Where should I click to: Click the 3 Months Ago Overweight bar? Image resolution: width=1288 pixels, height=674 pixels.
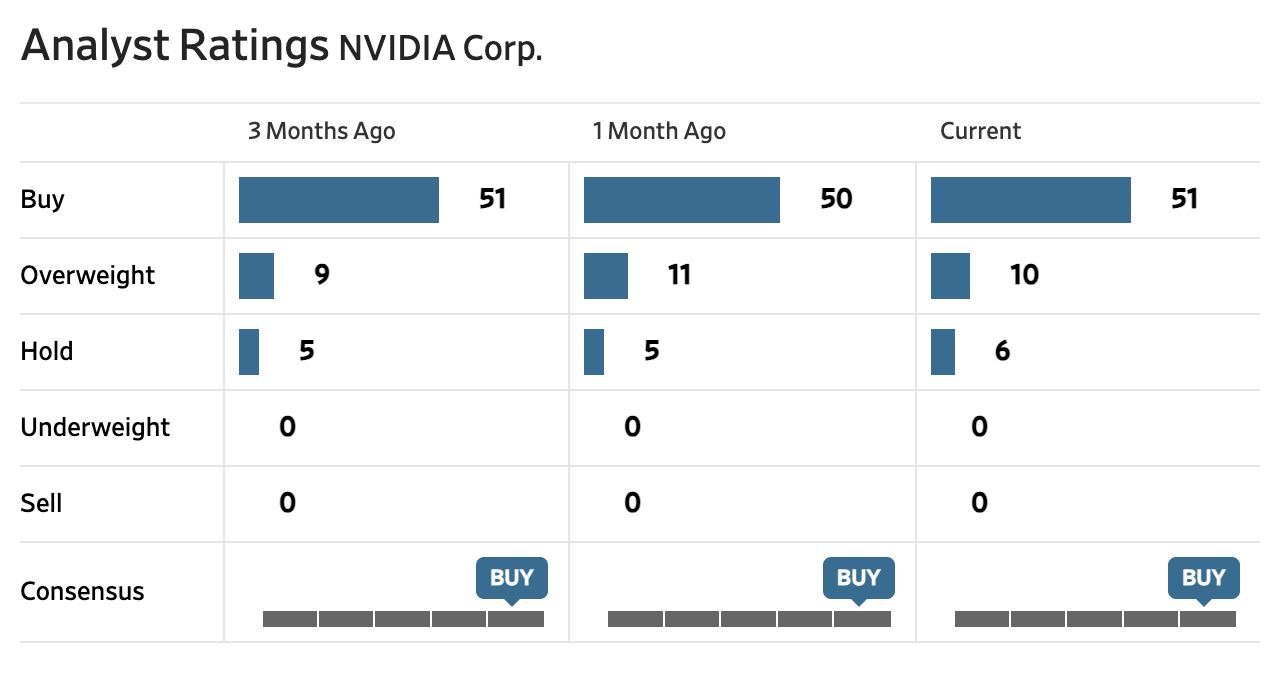pos(256,276)
